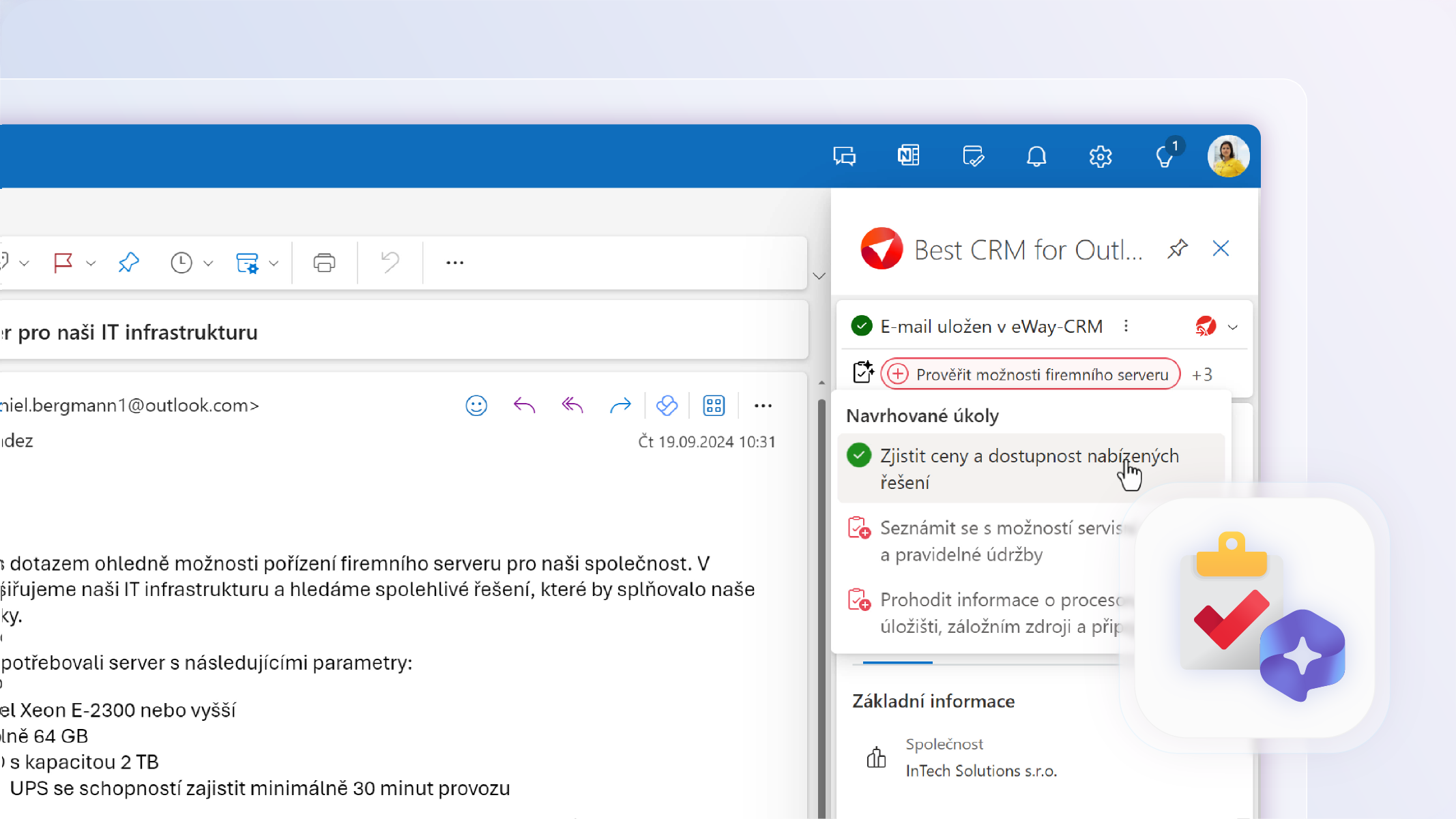This screenshot has height=819, width=1456.
Task: Open more toolbar options ellipsis
Action: coord(454,263)
